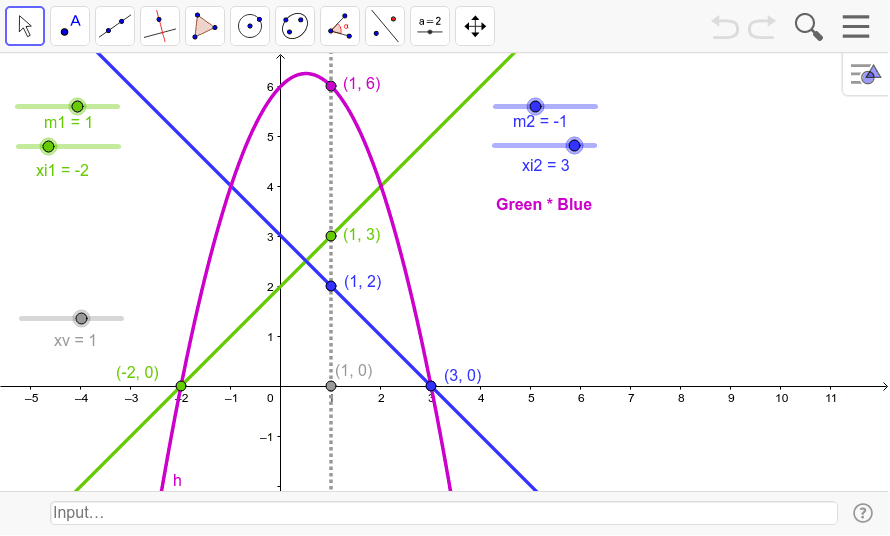Screen dimensions: 890x536
Task: Click the Redo arrow
Action: [762, 27]
